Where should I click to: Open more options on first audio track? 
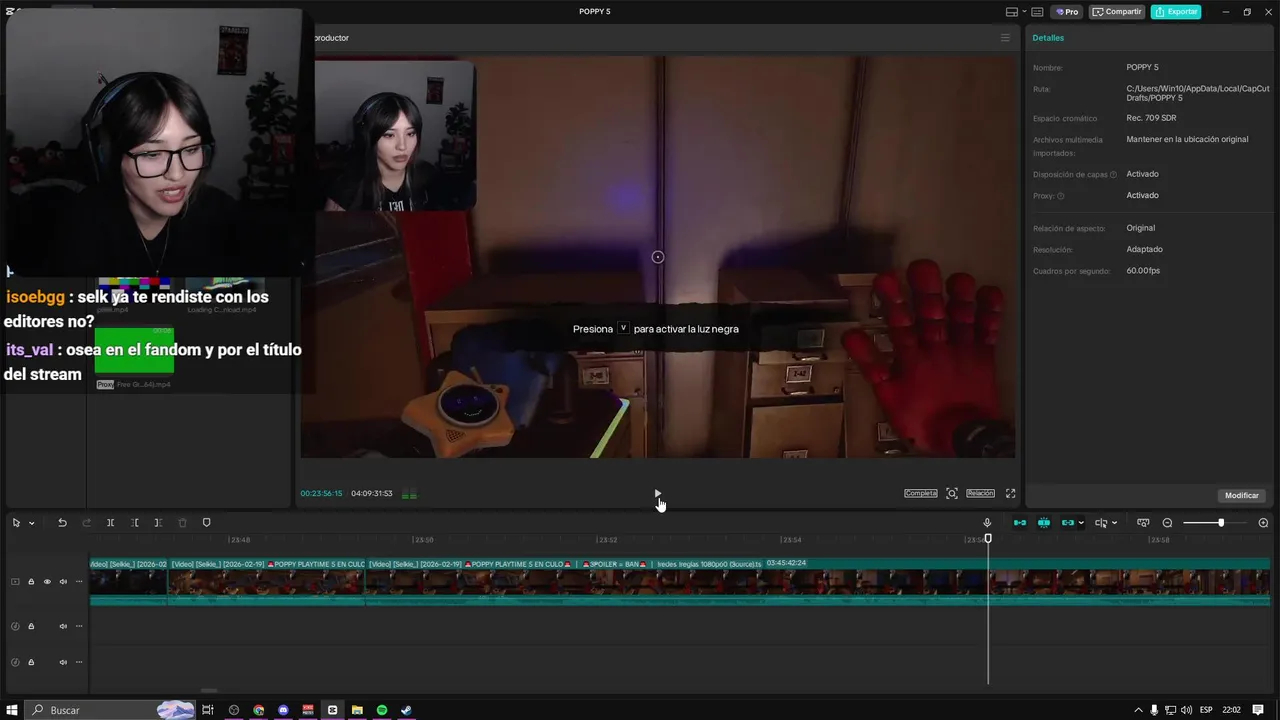tap(79, 626)
